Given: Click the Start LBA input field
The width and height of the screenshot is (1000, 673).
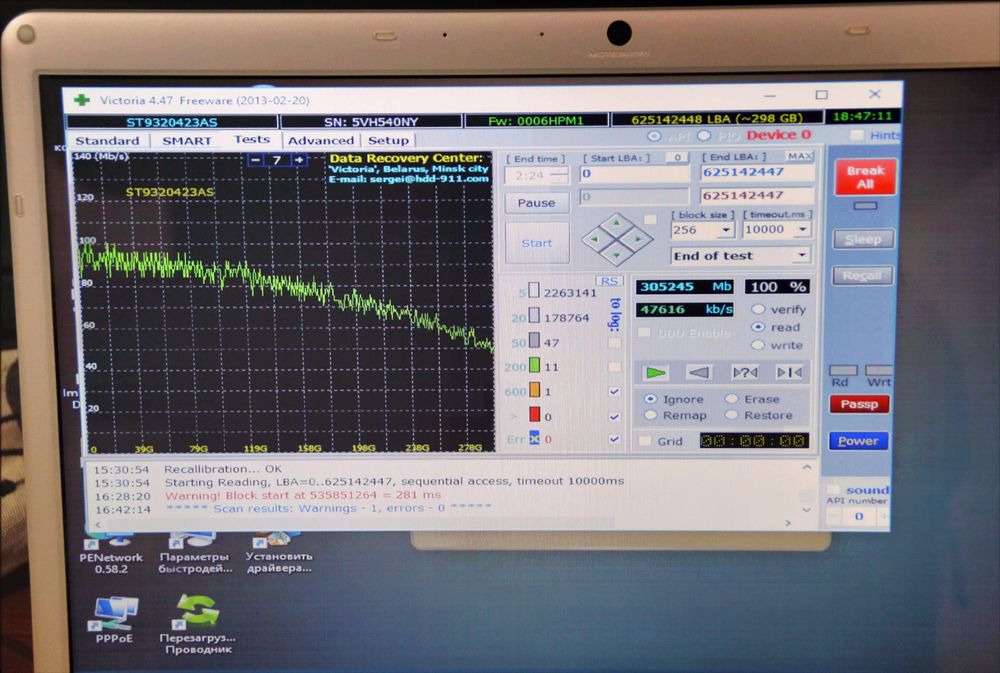Looking at the screenshot, I should [634, 174].
